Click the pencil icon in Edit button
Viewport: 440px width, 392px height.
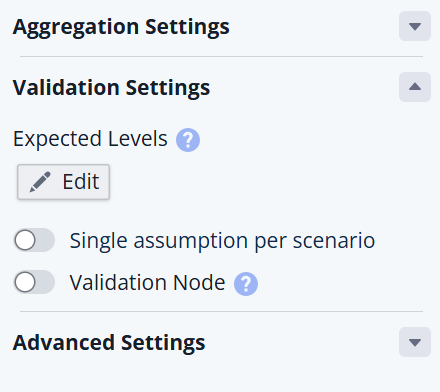coord(40,182)
